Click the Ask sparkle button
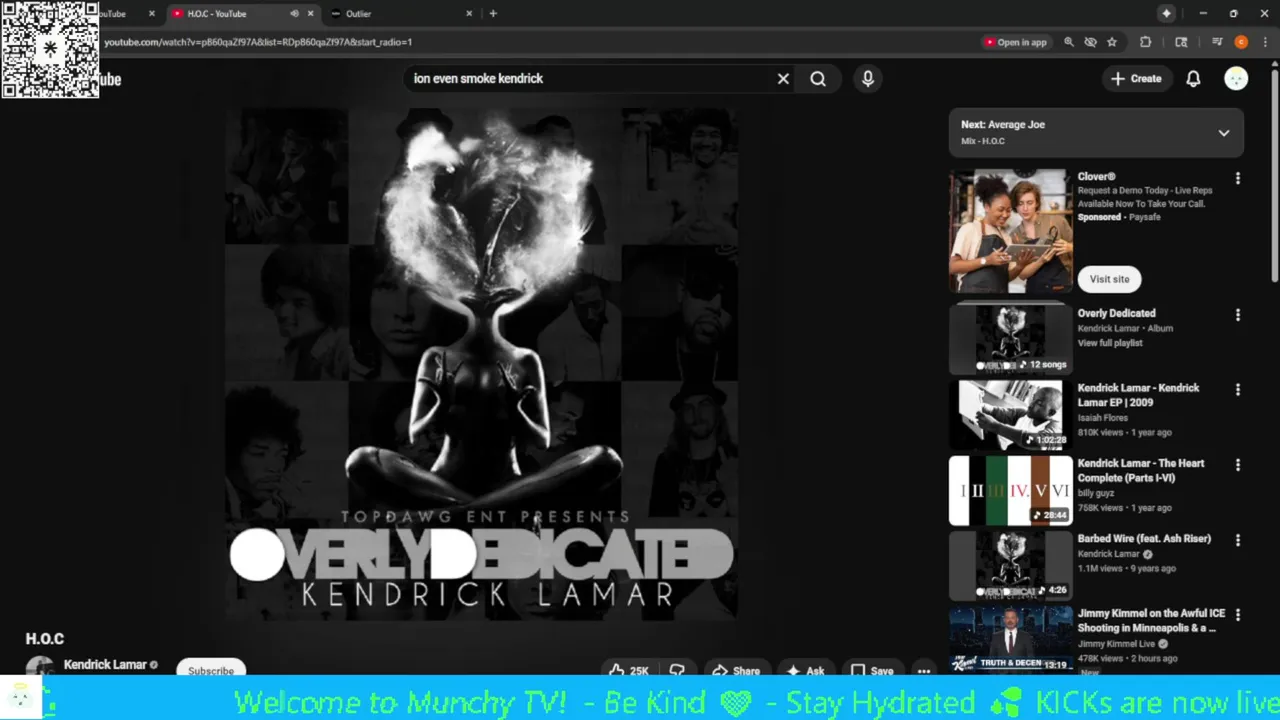Viewport: 1280px width, 720px height. 805,669
